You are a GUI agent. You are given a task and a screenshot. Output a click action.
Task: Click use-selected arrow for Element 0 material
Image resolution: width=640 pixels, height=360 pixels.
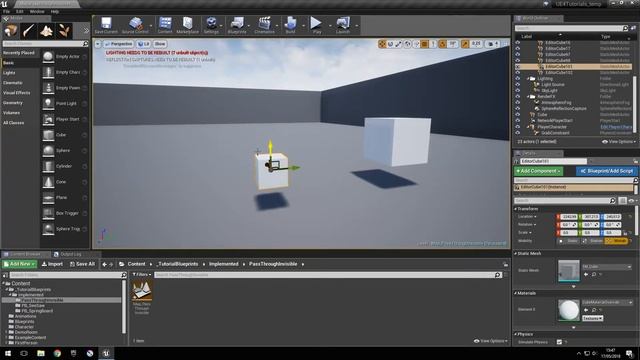(x=586, y=310)
